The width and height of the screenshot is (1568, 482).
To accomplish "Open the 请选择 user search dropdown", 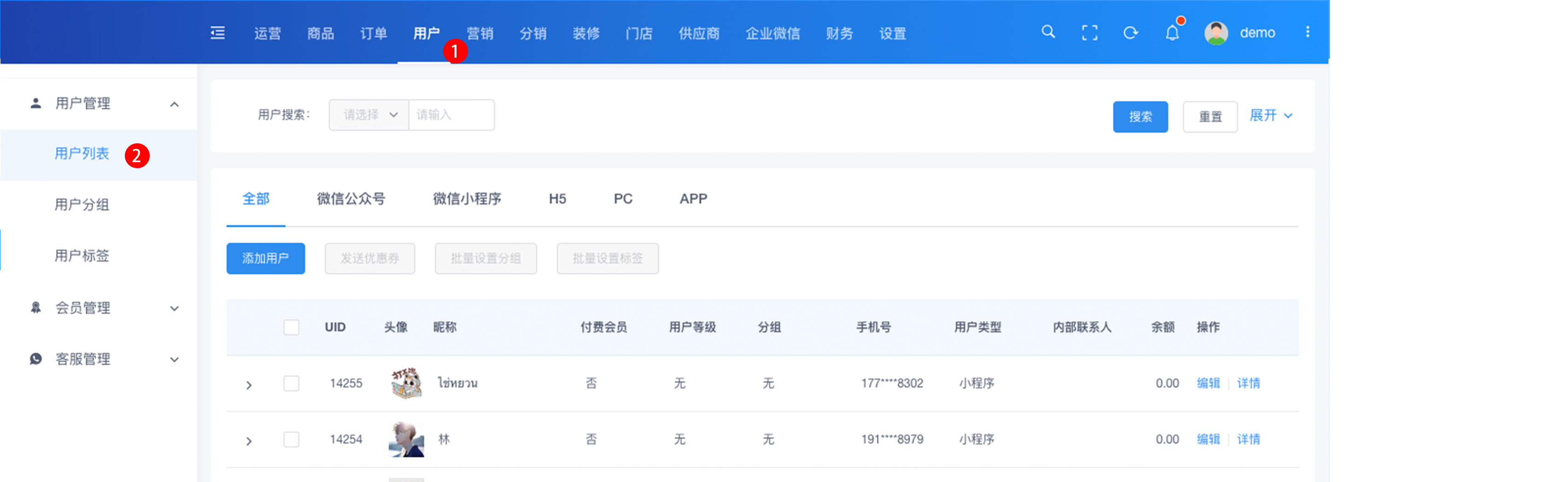I will 369,115.
